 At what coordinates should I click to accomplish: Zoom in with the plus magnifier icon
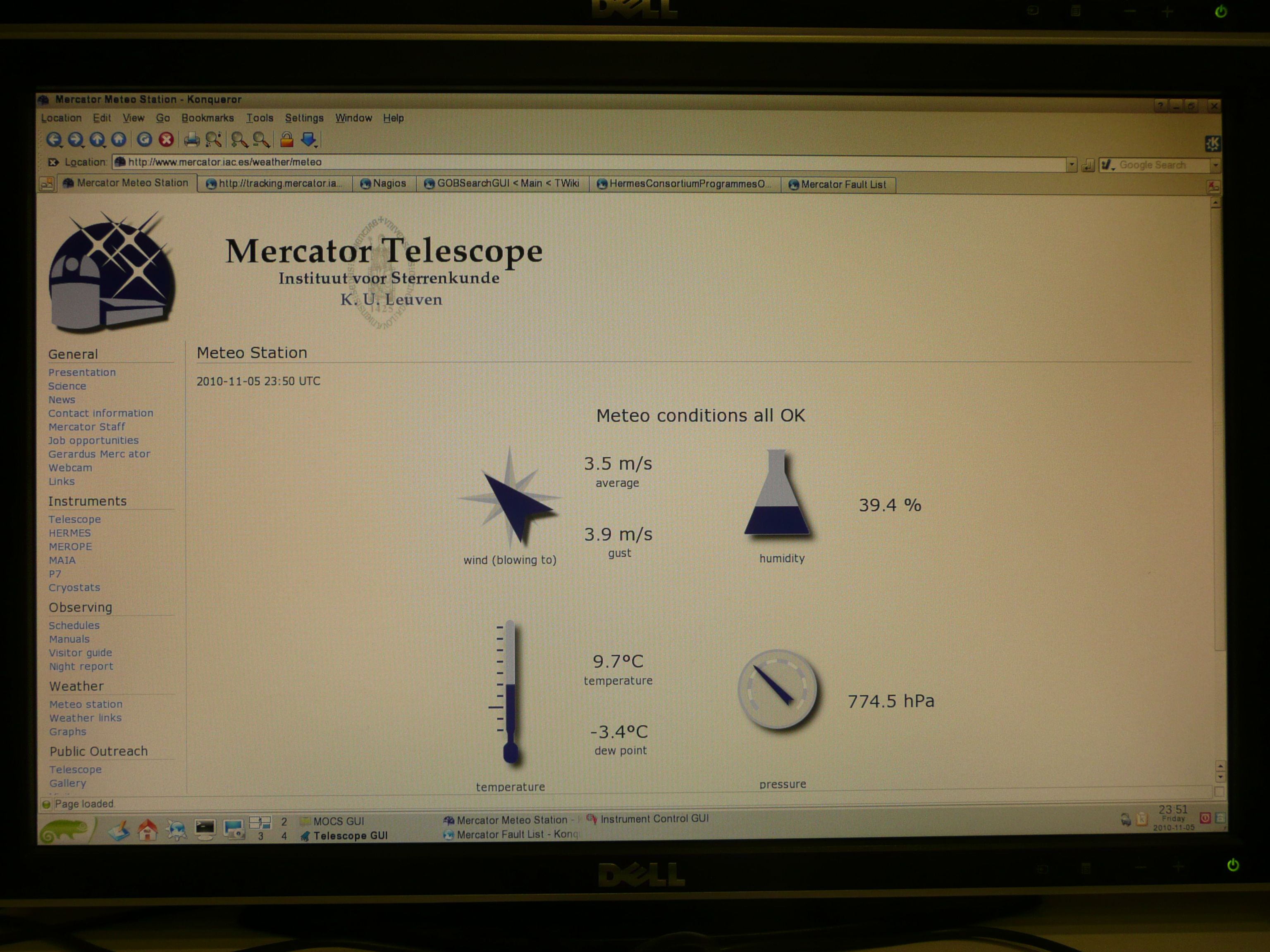pos(239,139)
